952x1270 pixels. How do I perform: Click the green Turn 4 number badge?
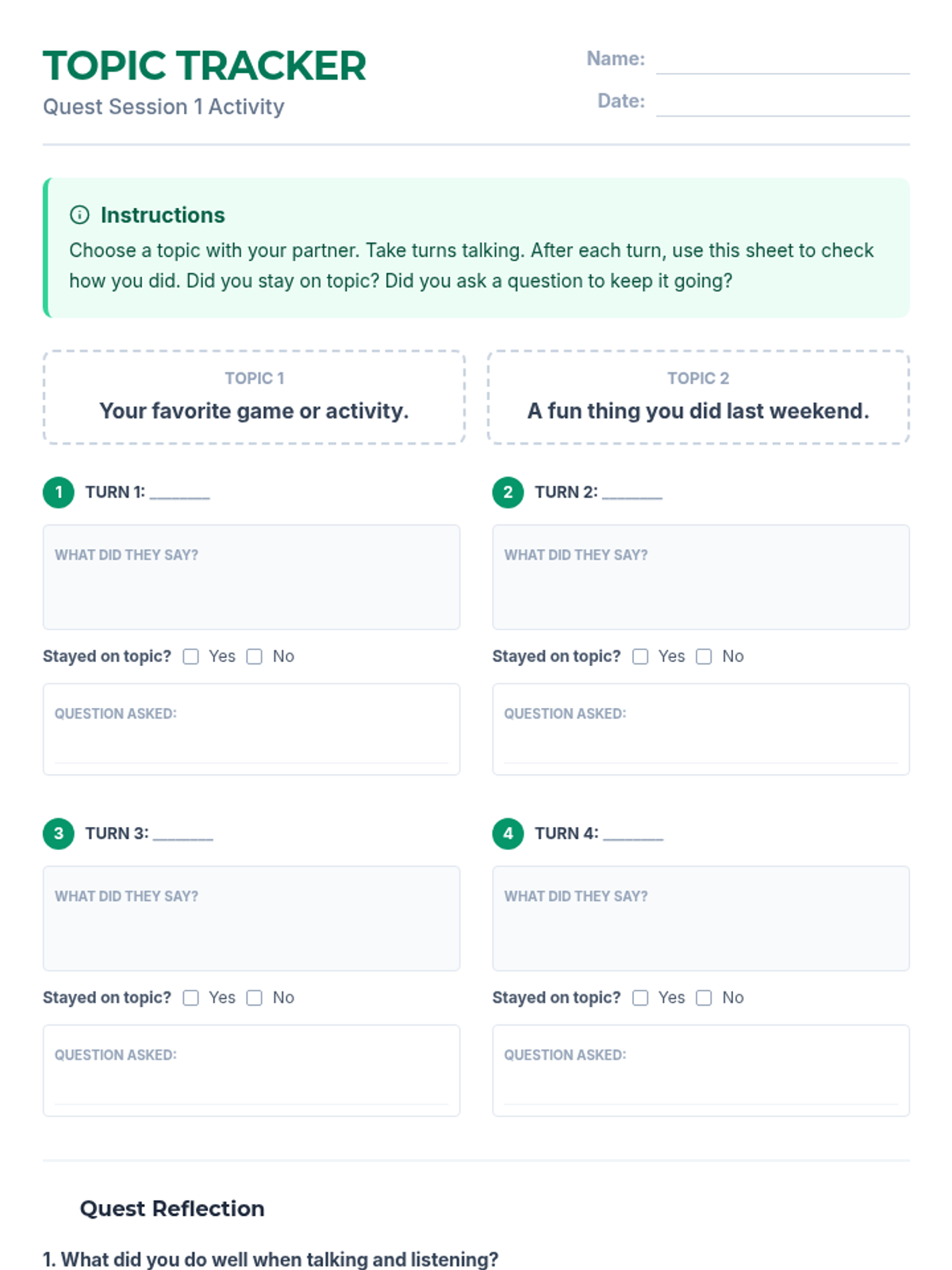[x=508, y=833]
